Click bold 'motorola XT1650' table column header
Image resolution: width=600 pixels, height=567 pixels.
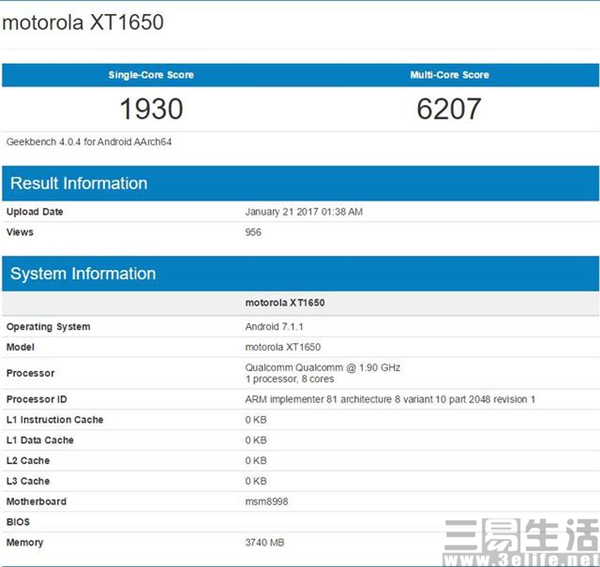[x=285, y=303]
